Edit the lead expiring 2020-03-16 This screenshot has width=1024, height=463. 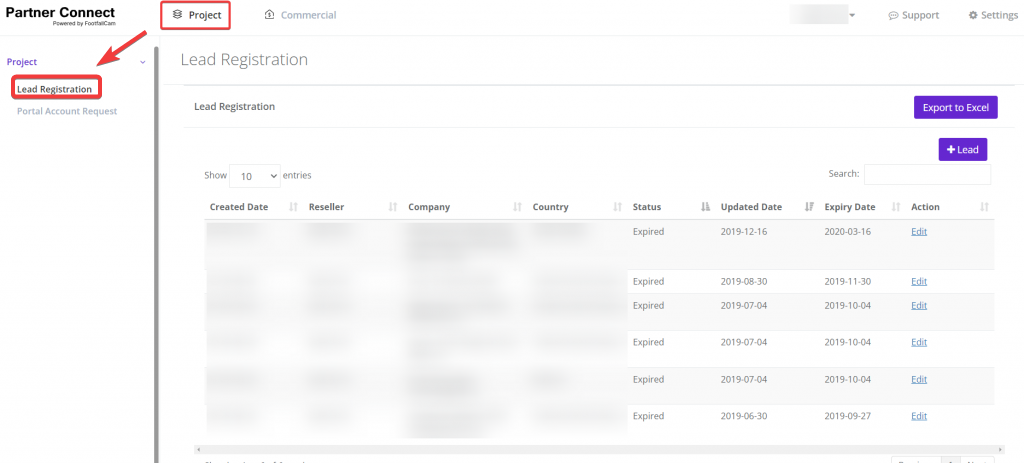tap(919, 232)
